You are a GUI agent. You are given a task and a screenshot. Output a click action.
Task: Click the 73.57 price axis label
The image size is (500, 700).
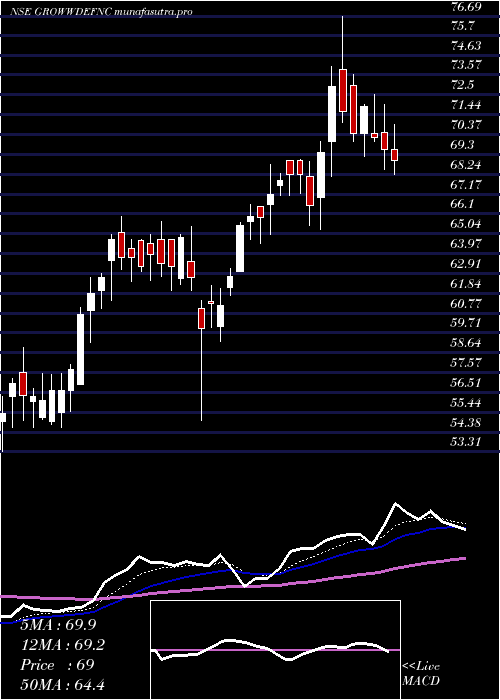pyautogui.click(x=467, y=65)
